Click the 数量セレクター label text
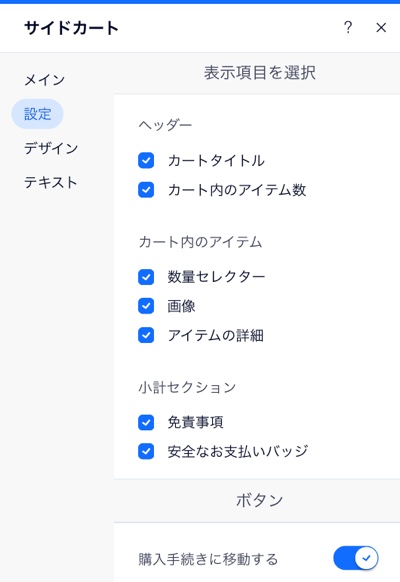This screenshot has width=400, height=582. [x=216, y=277]
